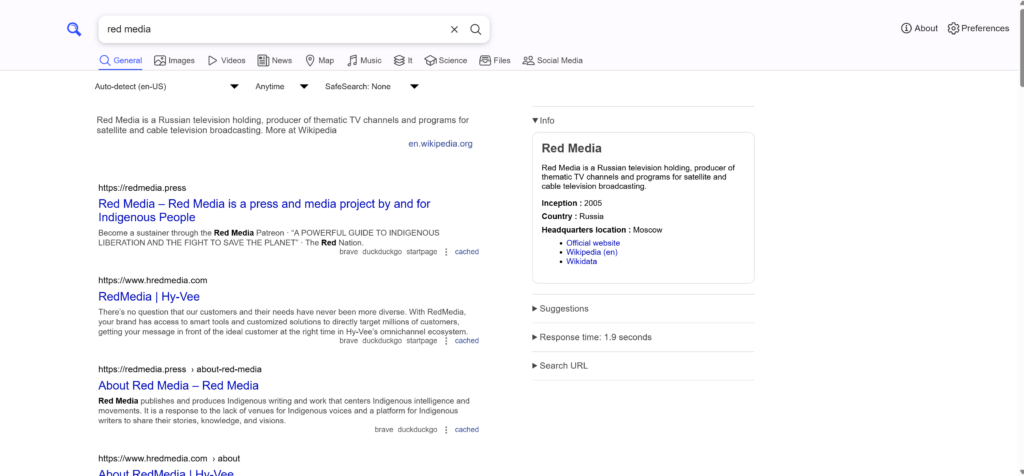
Task: Click the https://www.hredmedia.com URL above RedMedia | Hy-Vee
Action: [x=153, y=280]
